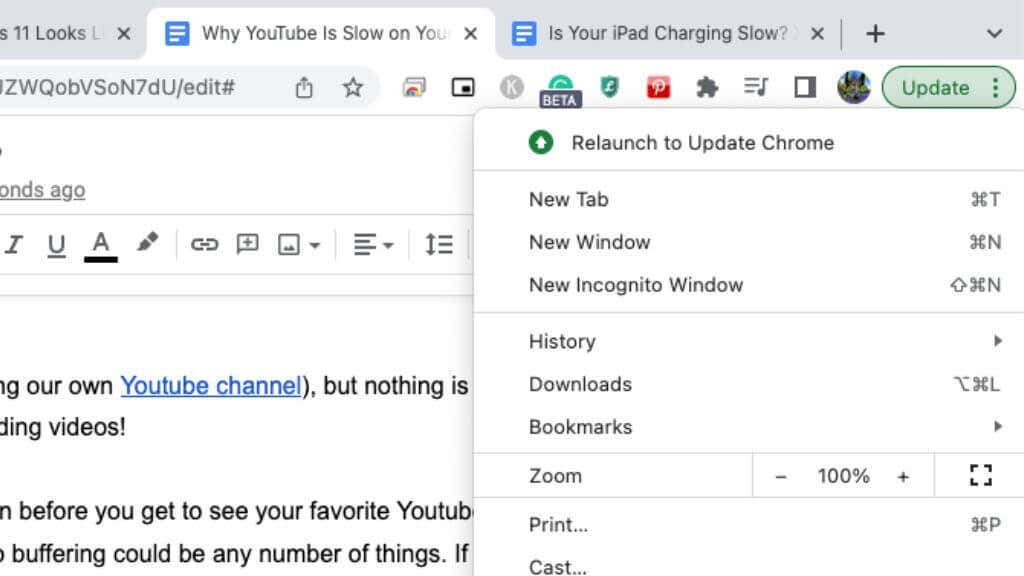Select Cast… menu item
This screenshot has width=1024, height=576.
tap(749, 565)
